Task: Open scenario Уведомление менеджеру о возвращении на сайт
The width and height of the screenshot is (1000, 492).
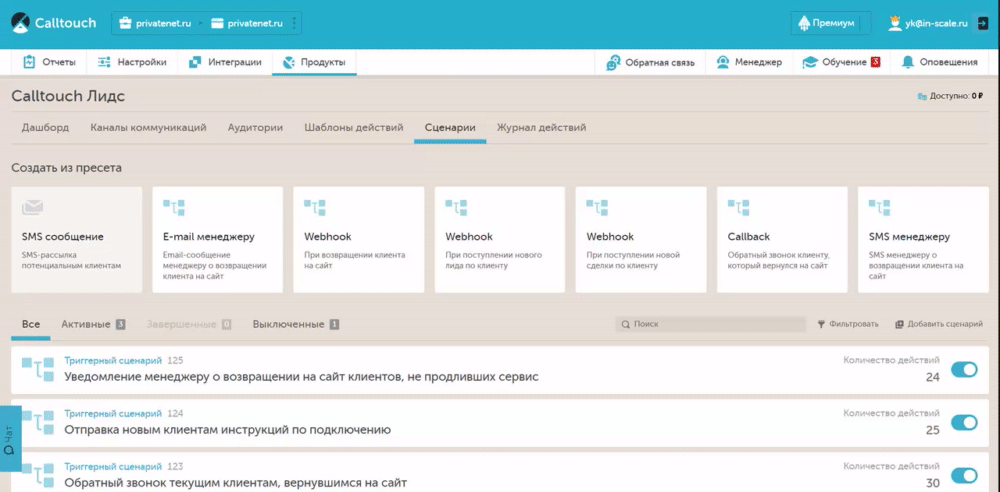Action: click(x=302, y=376)
